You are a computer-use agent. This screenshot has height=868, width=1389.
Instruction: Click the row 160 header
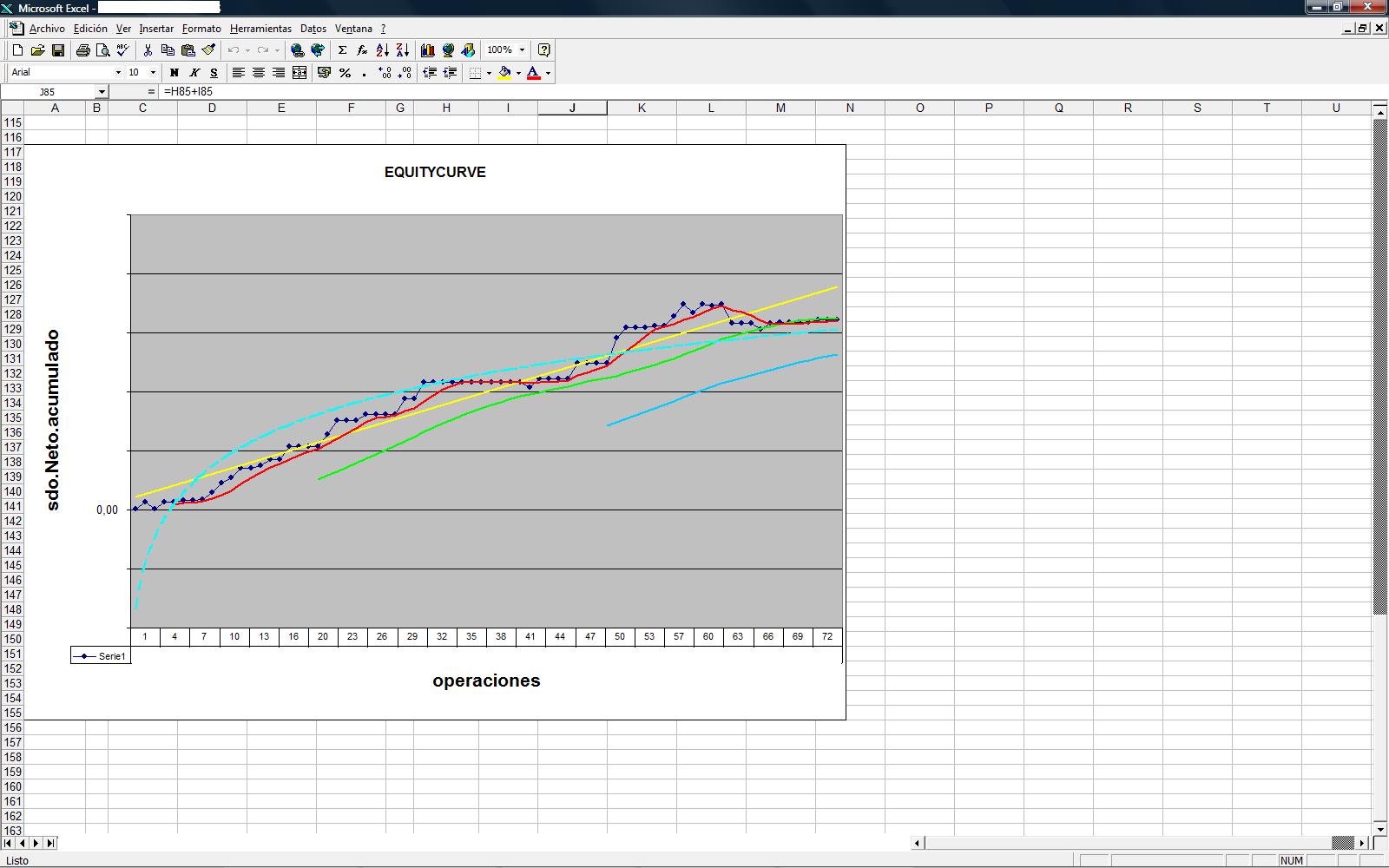[12, 786]
